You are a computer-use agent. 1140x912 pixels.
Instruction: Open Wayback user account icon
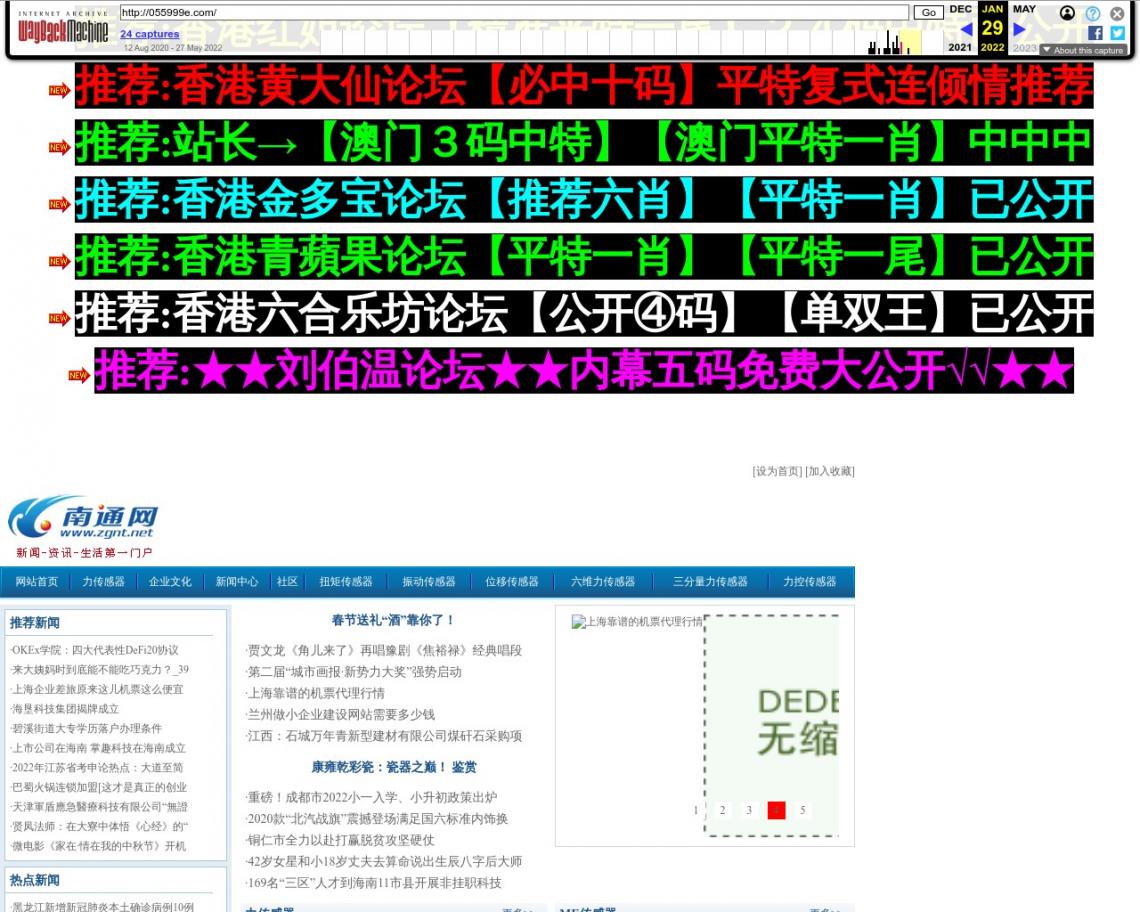pyautogui.click(x=1067, y=13)
